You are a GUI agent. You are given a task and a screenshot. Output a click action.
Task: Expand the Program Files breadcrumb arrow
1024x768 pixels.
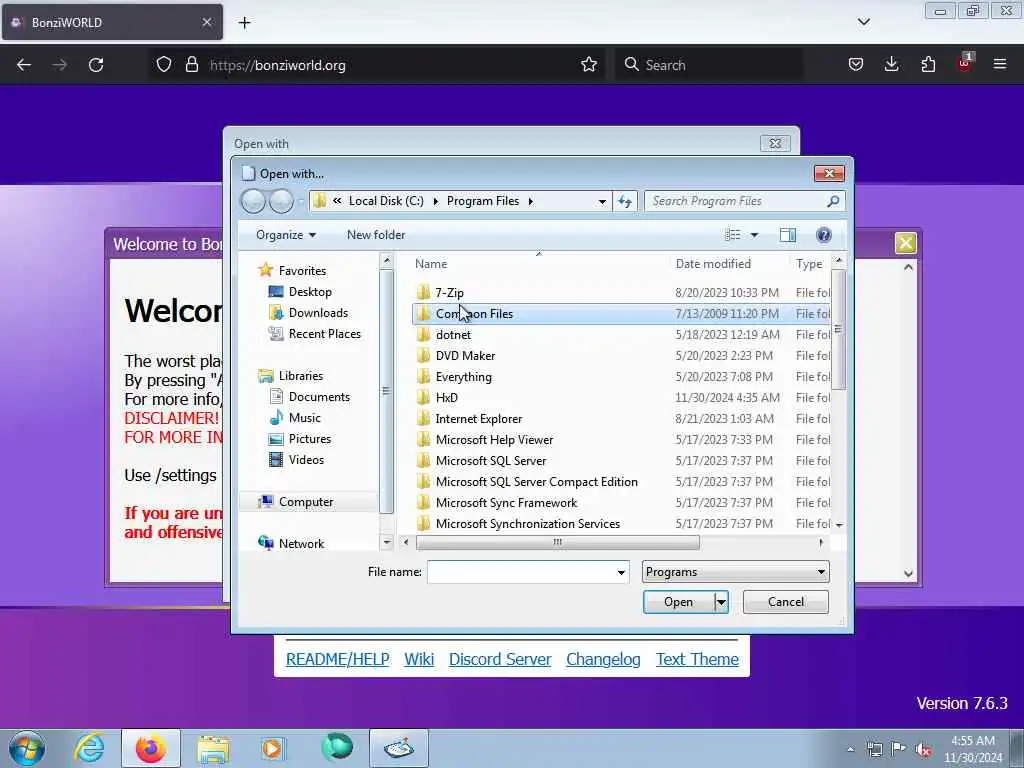[530, 201]
